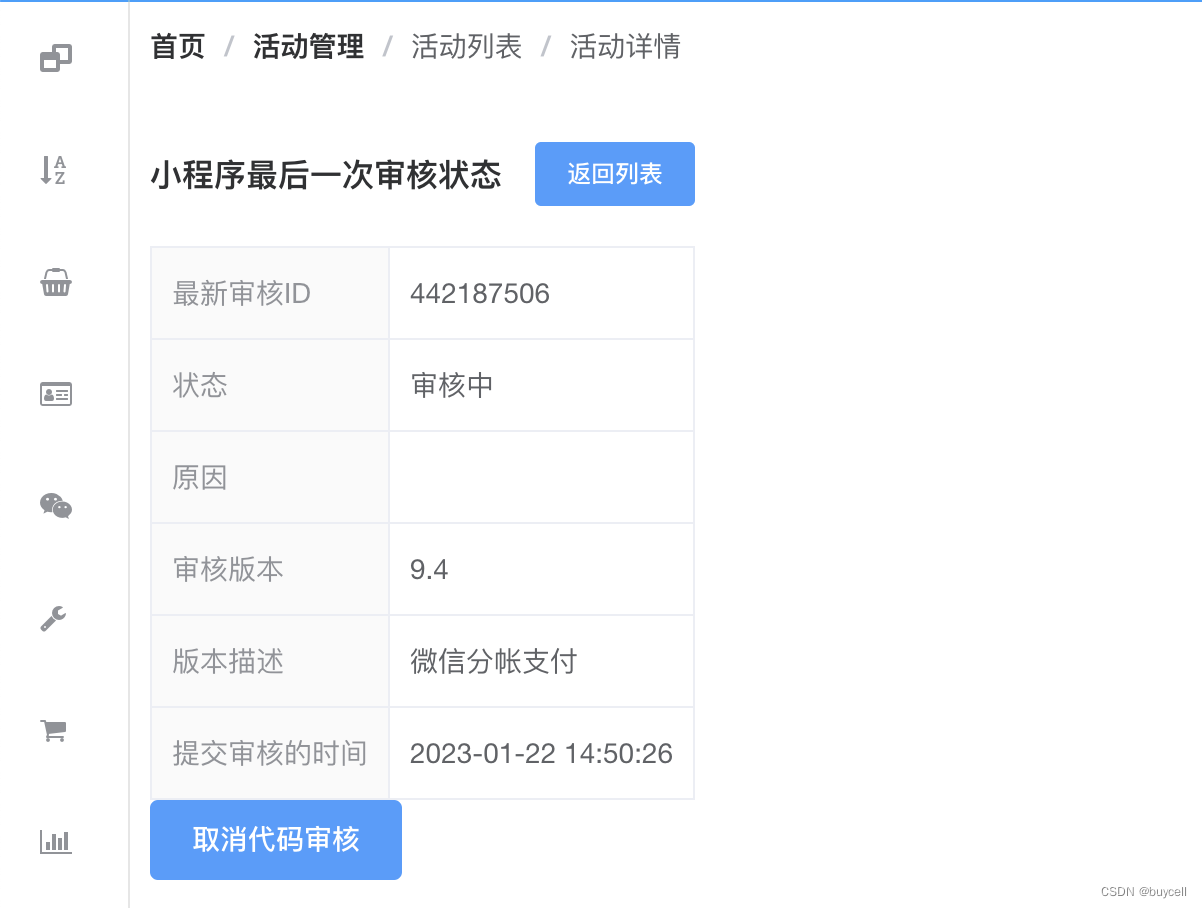Viewport: 1202px width, 908px height.
Task: Click the 最新审核ID label cell
Action: pyautogui.click(x=270, y=293)
